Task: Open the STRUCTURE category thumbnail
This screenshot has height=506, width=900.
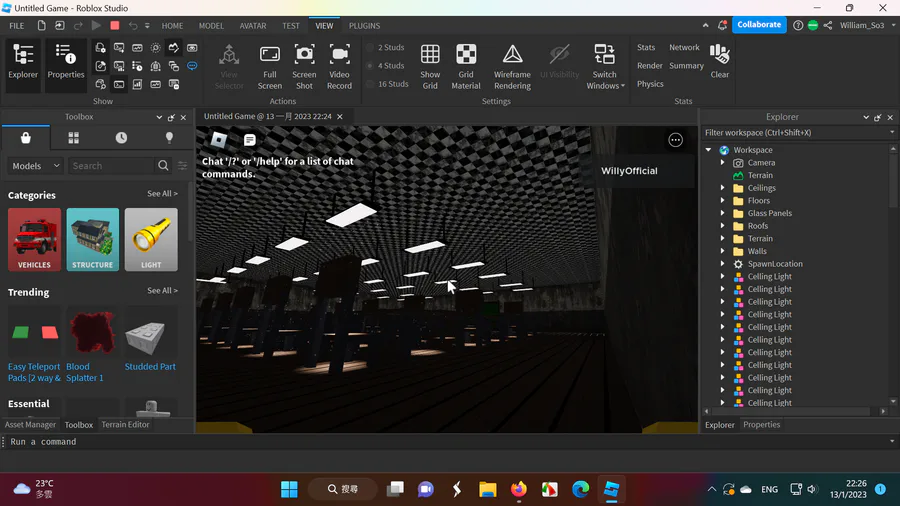Action: tap(92, 239)
